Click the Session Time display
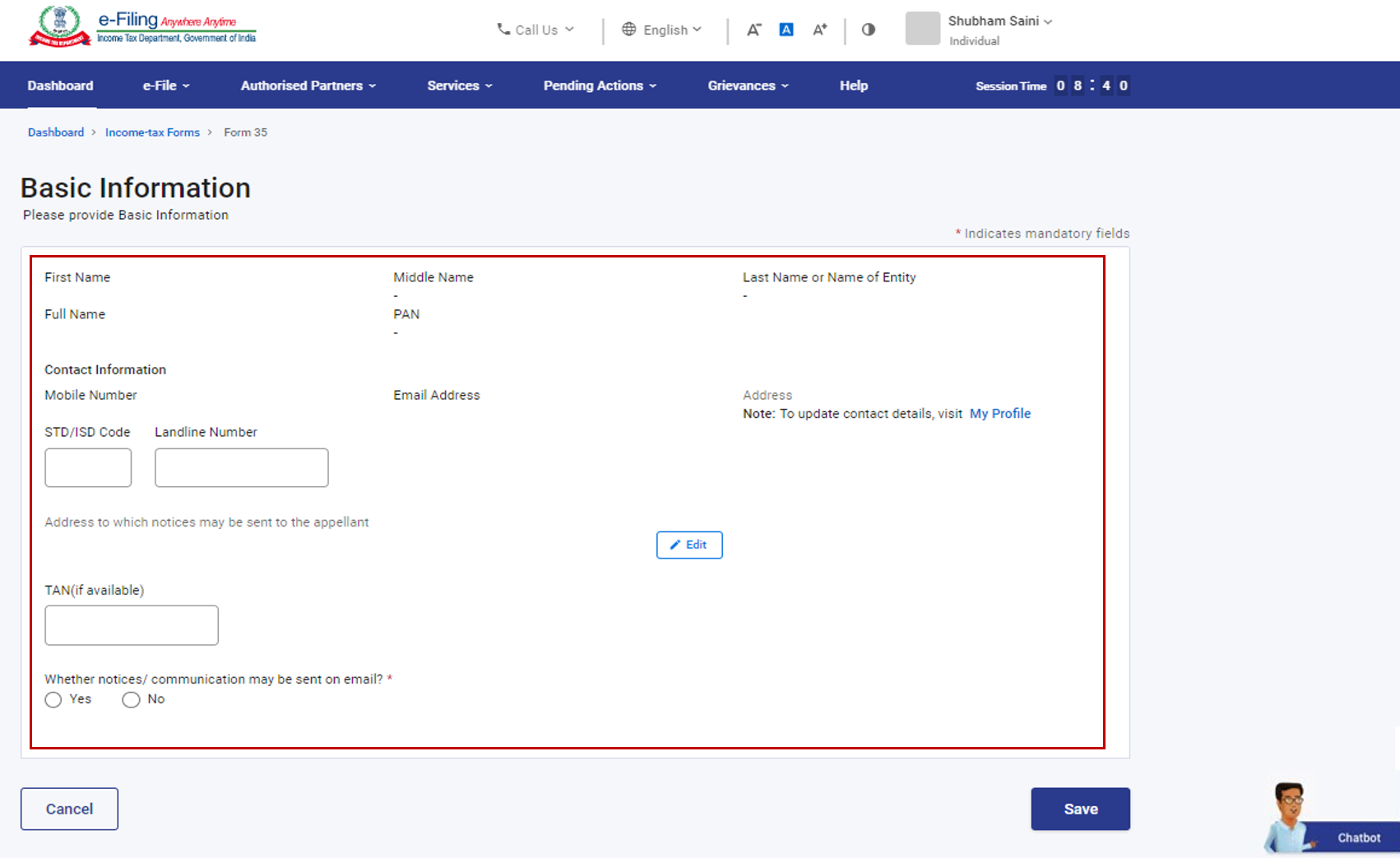 1050,85
